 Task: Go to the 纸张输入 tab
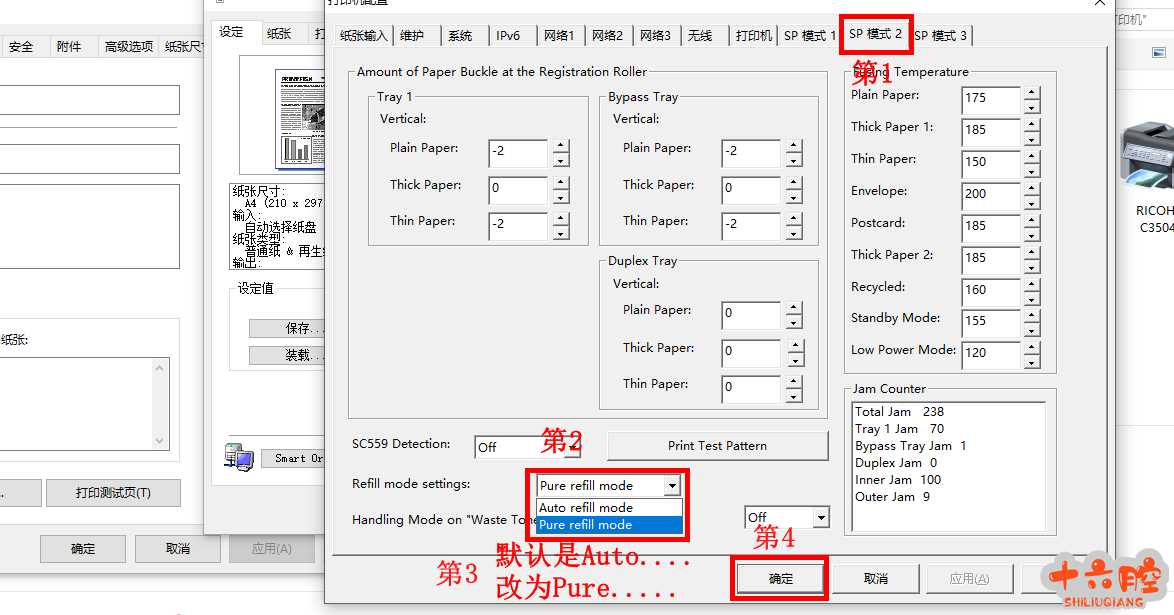click(x=363, y=36)
